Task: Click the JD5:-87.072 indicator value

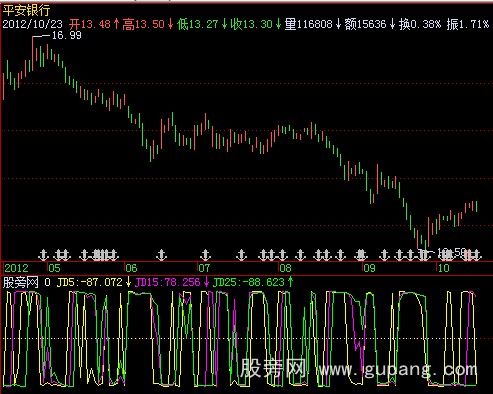Action: point(90,282)
